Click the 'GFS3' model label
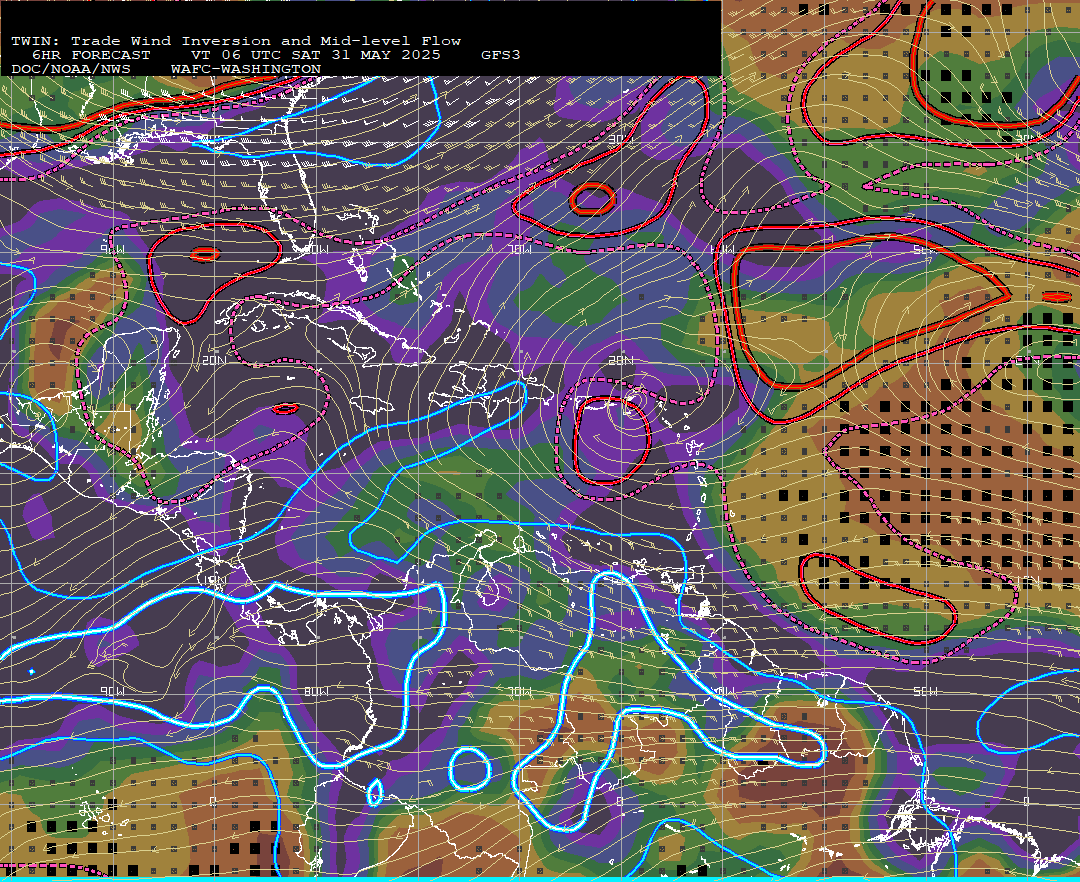The image size is (1080, 882). click(500, 54)
